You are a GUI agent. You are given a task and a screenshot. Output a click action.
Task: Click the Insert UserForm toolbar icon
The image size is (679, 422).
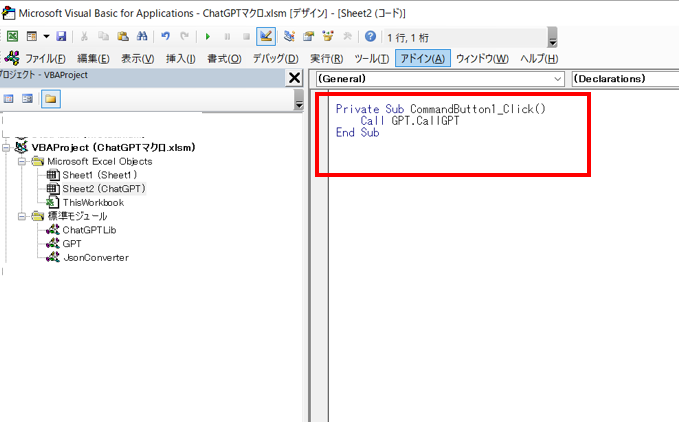tap(32, 36)
